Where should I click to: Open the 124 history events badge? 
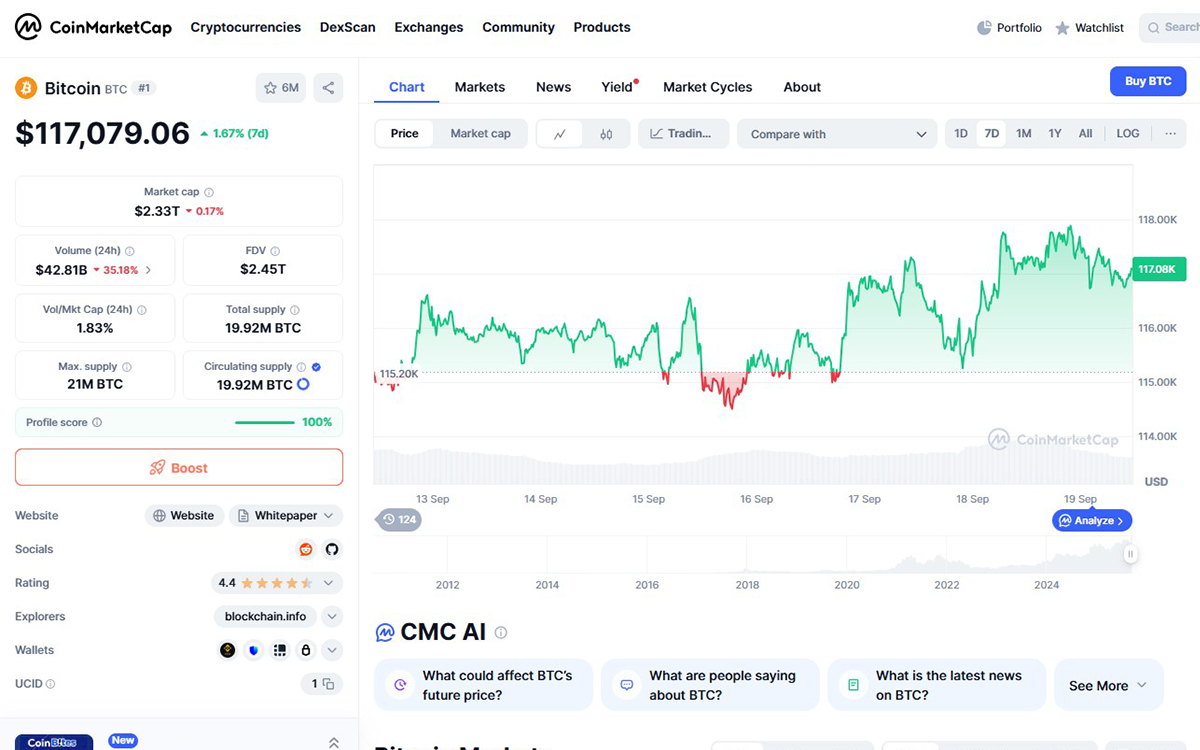point(399,520)
